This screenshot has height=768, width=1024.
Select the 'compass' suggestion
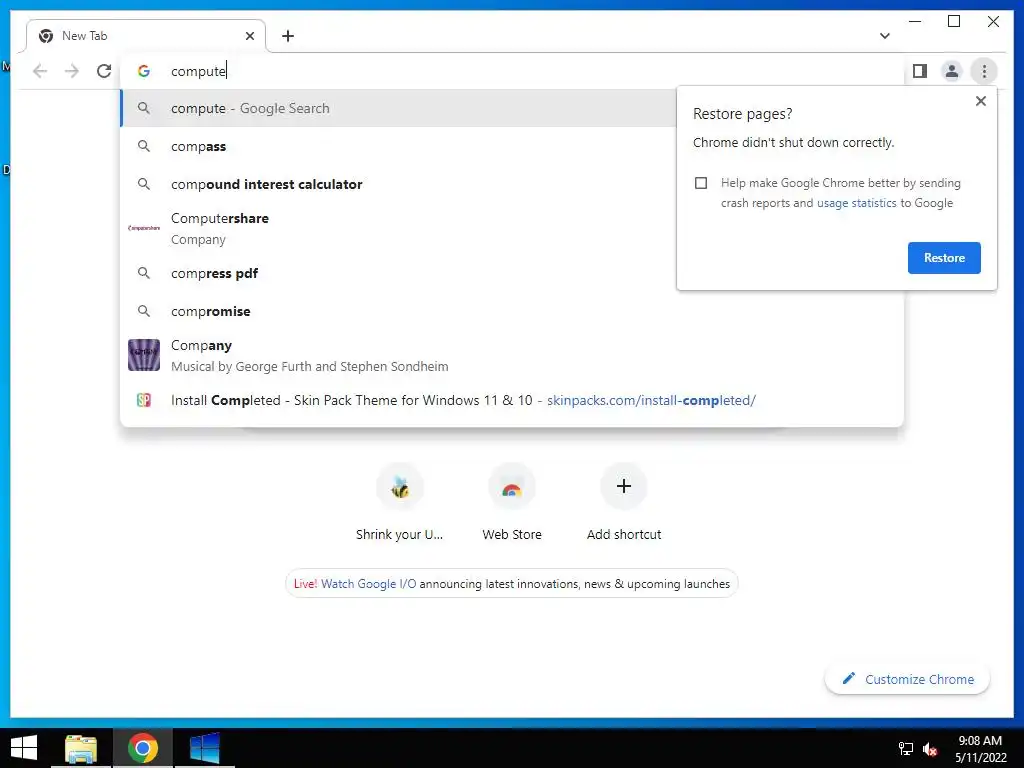tap(398, 146)
